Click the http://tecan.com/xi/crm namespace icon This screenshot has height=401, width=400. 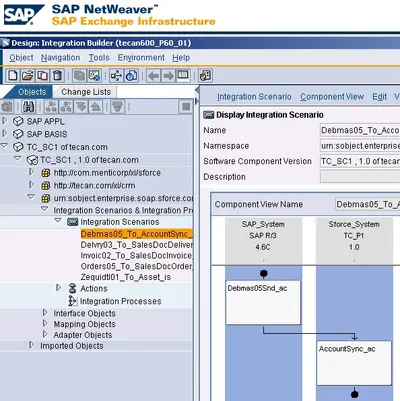pyautogui.click(x=46, y=186)
